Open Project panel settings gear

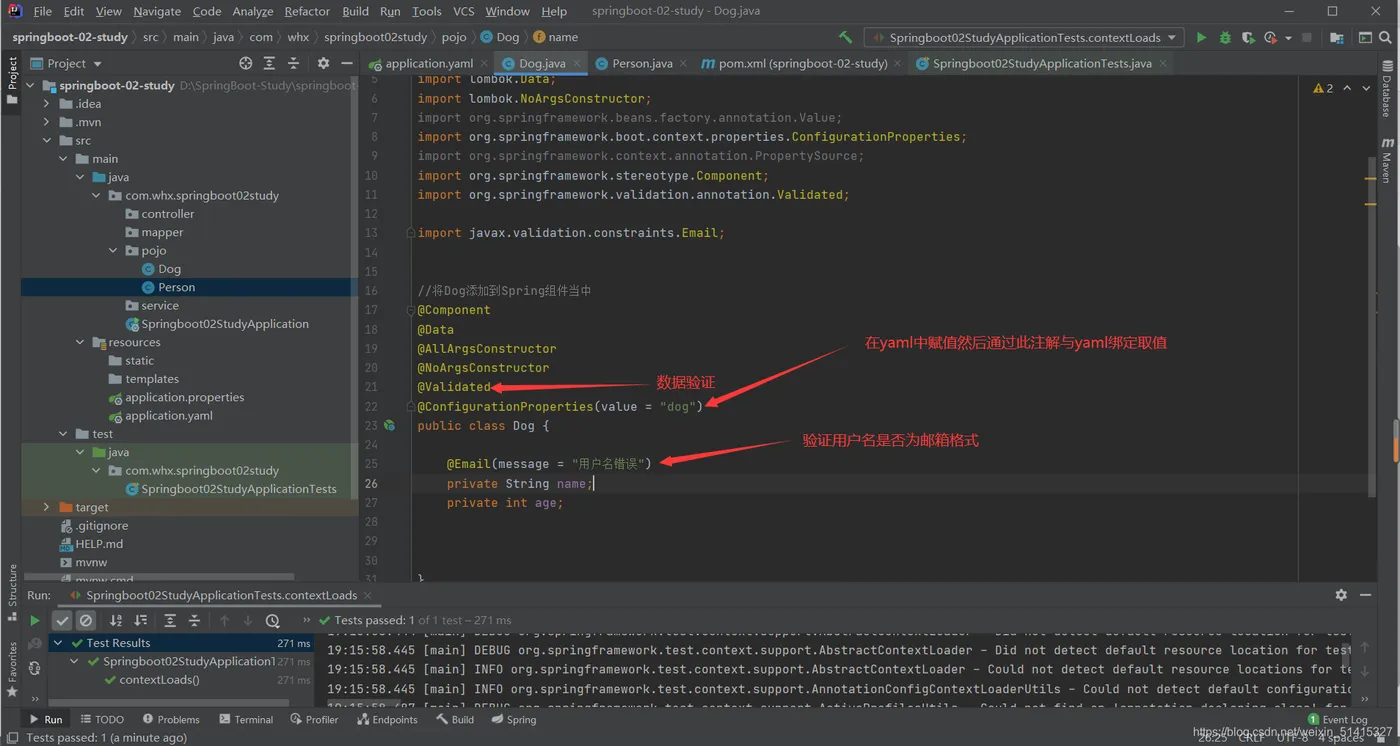click(323, 63)
